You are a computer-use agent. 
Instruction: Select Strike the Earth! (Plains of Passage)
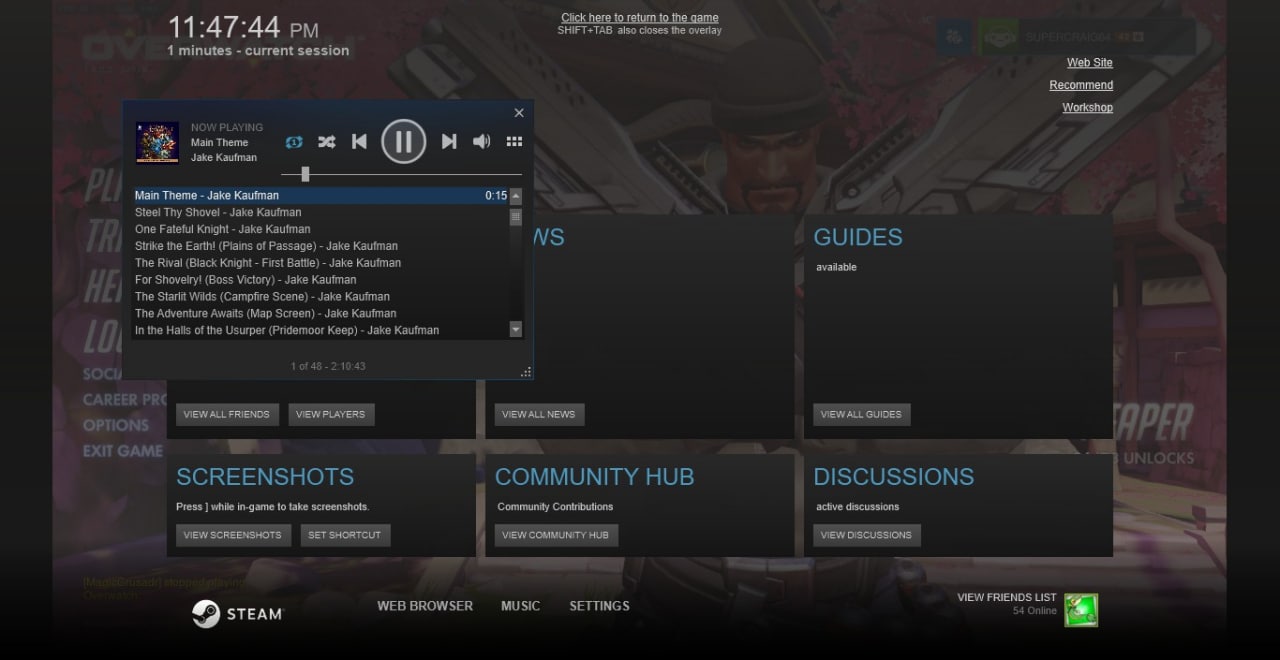click(x=321, y=246)
